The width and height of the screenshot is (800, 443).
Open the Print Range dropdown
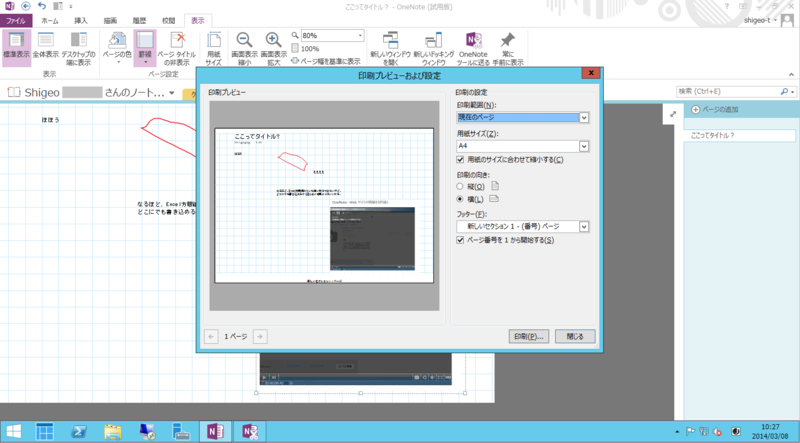pos(584,117)
